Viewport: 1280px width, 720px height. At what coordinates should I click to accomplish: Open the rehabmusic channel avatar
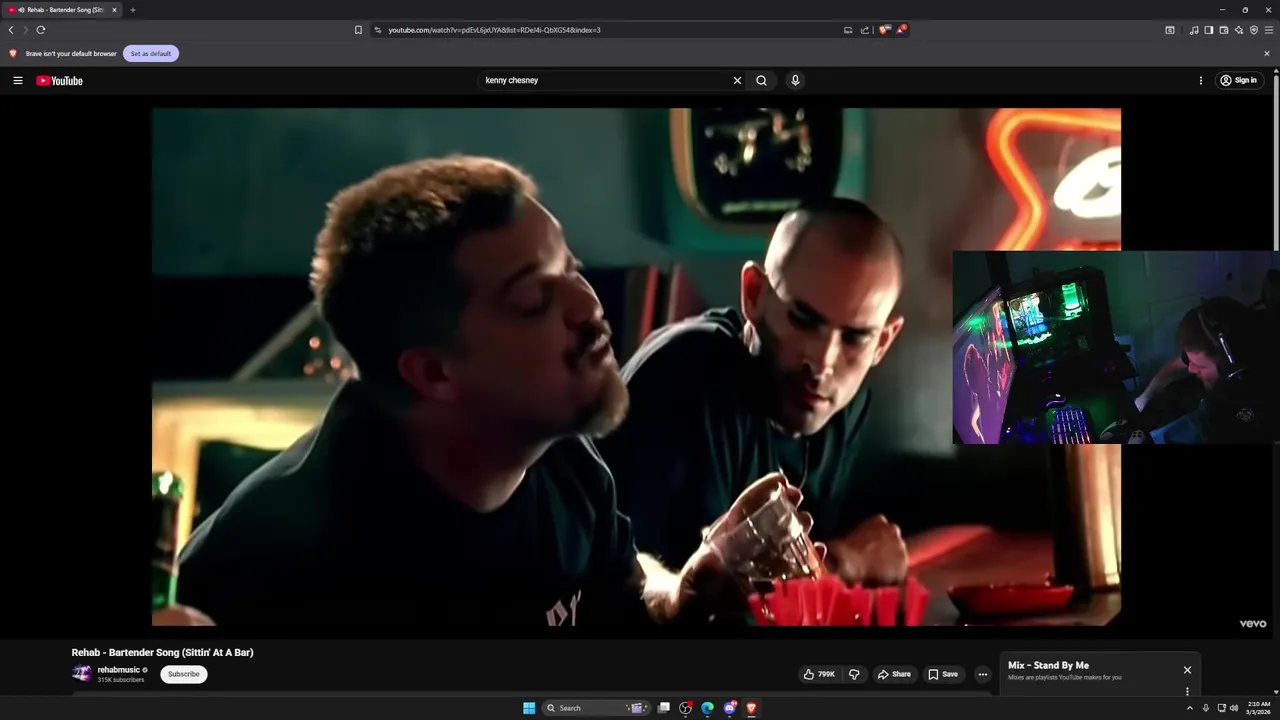click(81, 674)
